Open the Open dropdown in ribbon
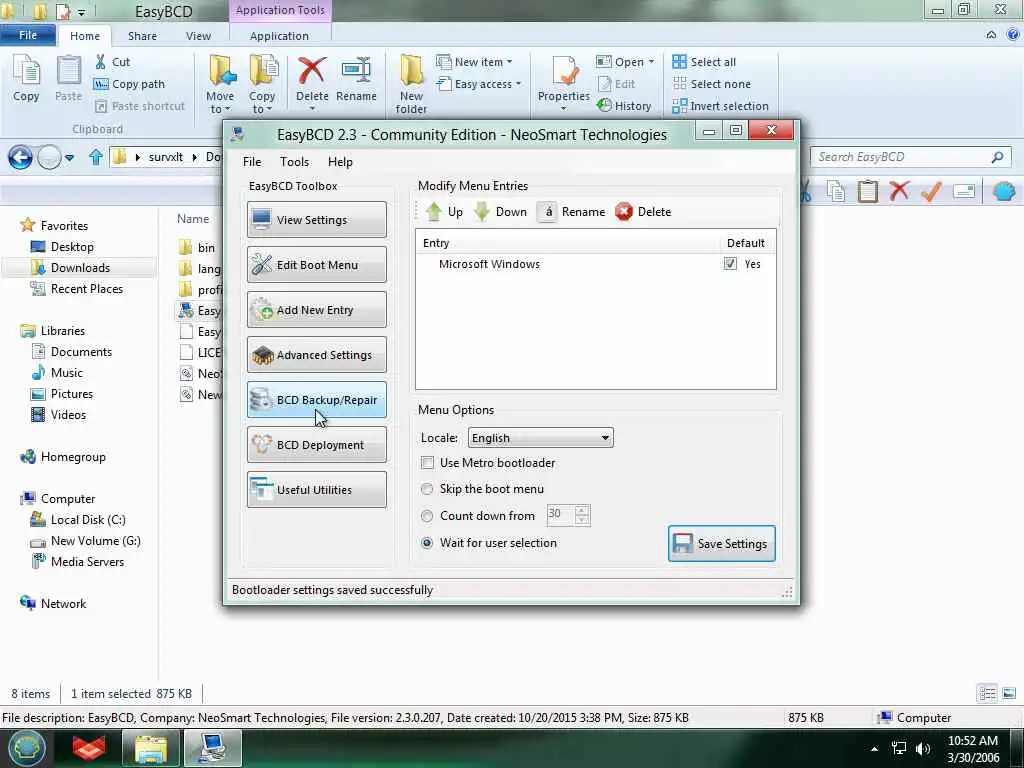The image size is (1024, 768). [x=625, y=62]
